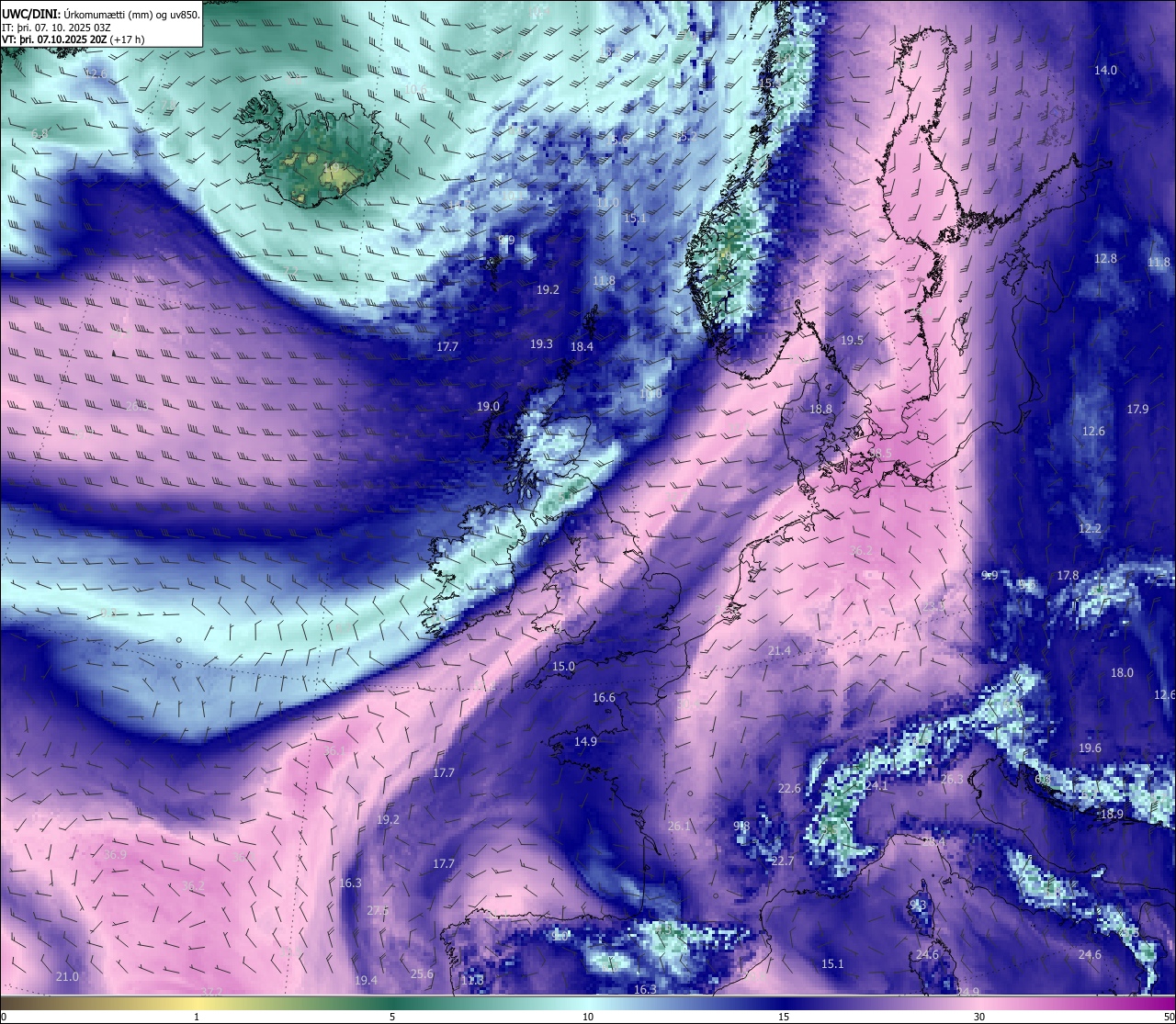Image resolution: width=1176 pixels, height=1024 pixels.
Task: Click the '26.1' value on the map
Action: [x=679, y=827]
